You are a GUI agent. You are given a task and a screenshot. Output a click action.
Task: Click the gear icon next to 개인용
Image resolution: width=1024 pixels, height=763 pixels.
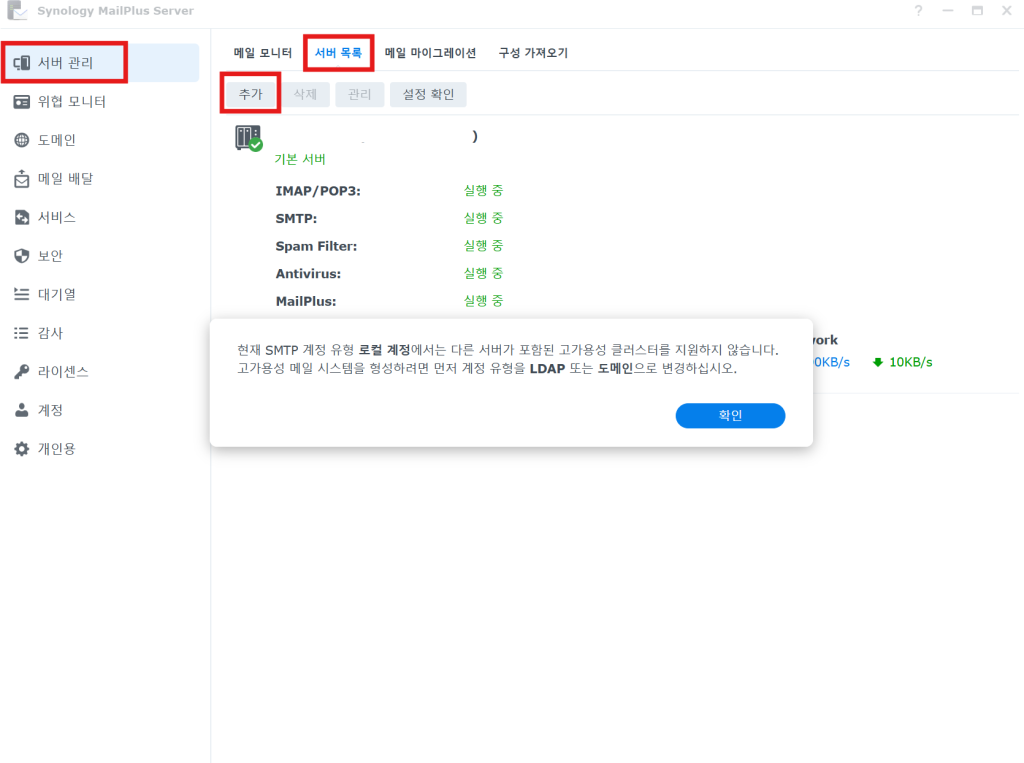point(22,449)
